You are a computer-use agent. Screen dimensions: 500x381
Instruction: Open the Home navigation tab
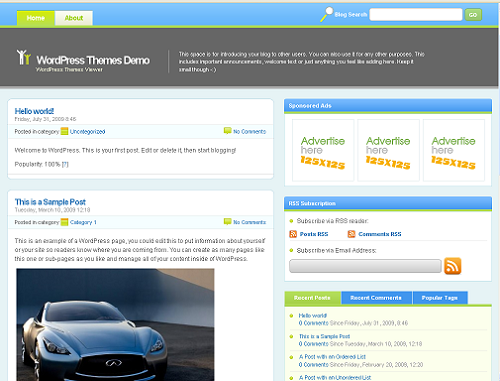(x=36, y=18)
